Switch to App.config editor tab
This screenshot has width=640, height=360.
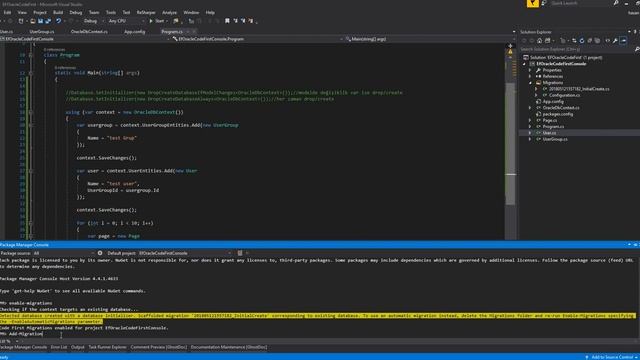point(134,31)
